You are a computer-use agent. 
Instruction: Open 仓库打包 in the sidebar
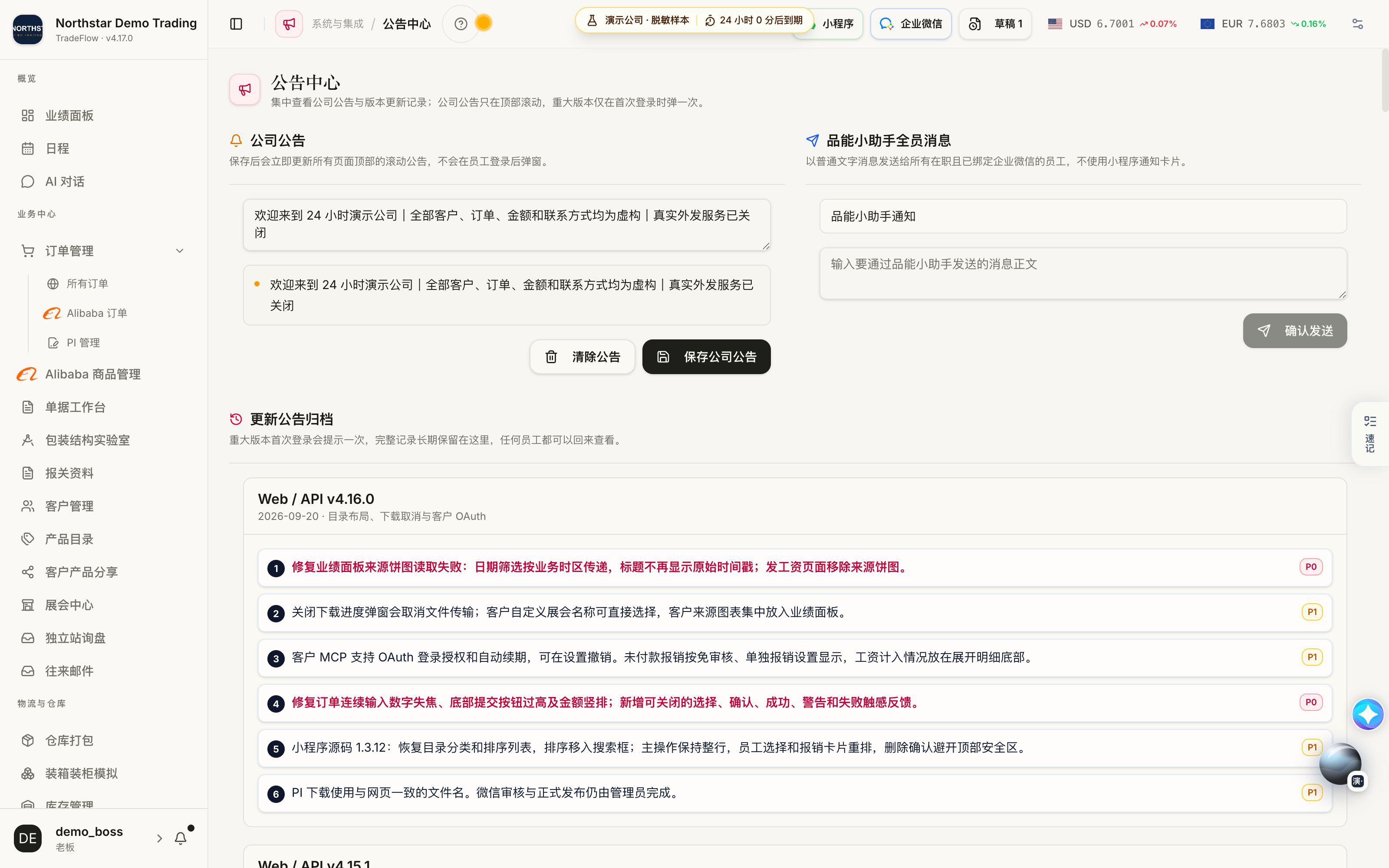104,740
